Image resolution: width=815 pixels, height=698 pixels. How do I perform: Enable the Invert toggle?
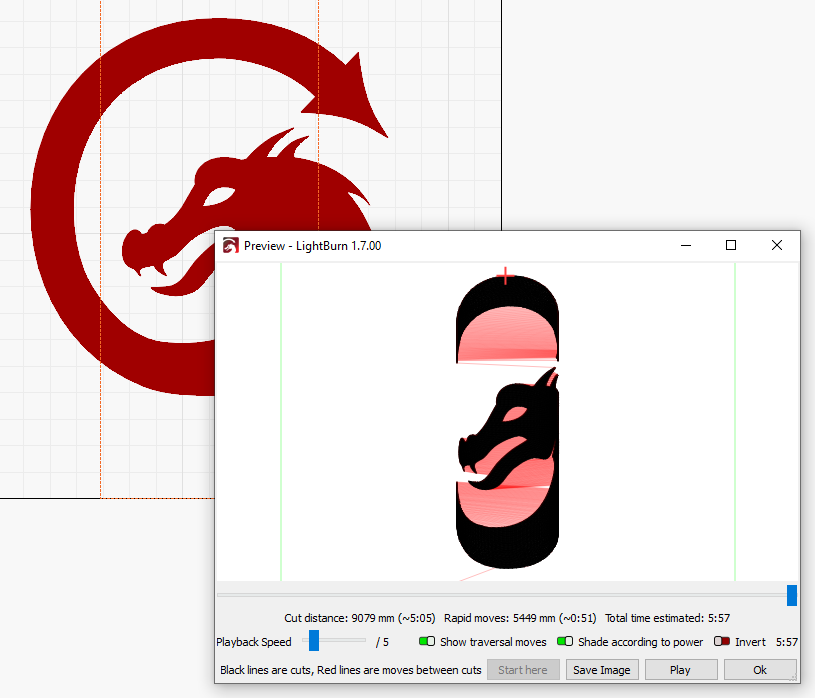coord(722,642)
